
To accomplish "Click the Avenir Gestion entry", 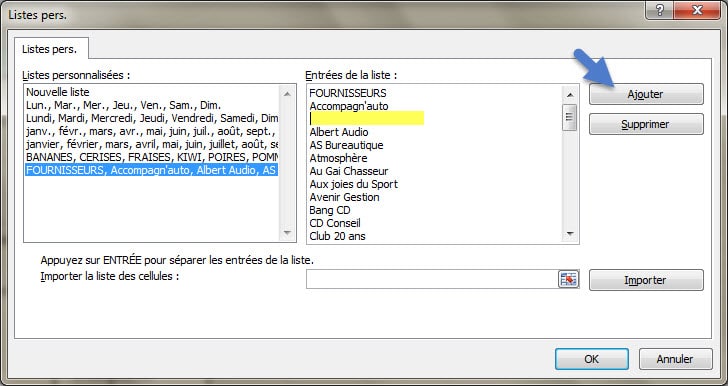I will (x=344, y=197).
